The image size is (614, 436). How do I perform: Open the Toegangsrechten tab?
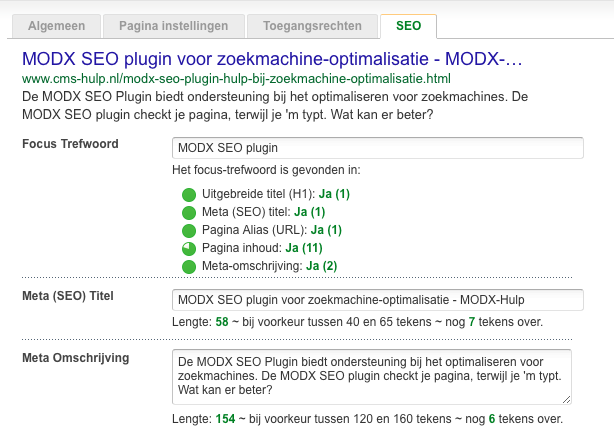coord(312,26)
